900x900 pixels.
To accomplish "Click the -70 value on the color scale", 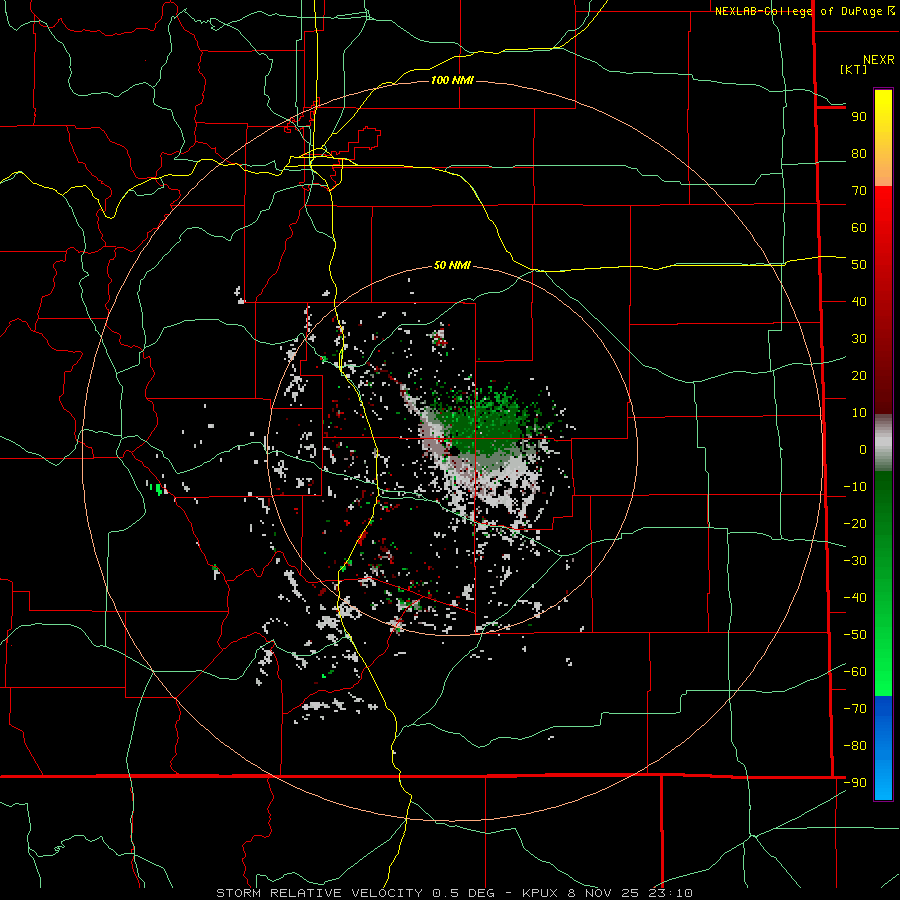I will (x=855, y=709).
